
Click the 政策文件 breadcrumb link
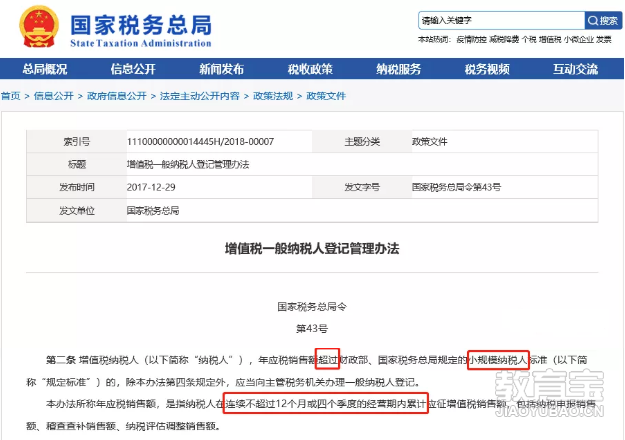pos(326,96)
